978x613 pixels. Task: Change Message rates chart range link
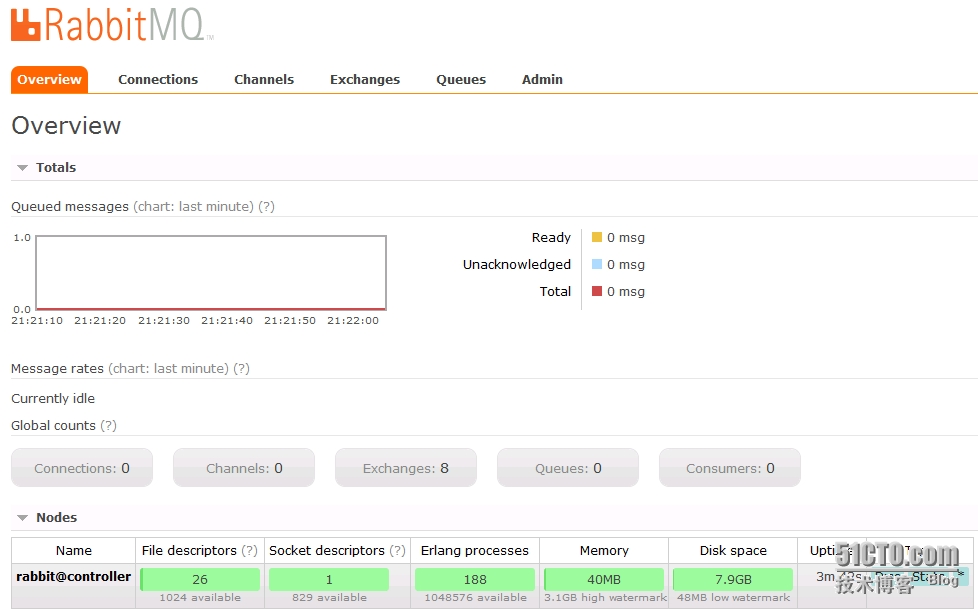point(168,369)
